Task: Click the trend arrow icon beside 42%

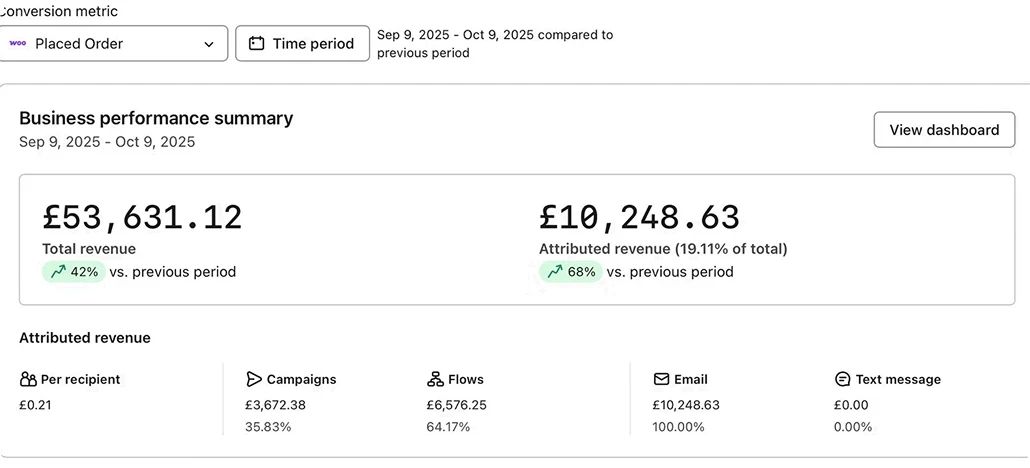Action: tap(58, 272)
